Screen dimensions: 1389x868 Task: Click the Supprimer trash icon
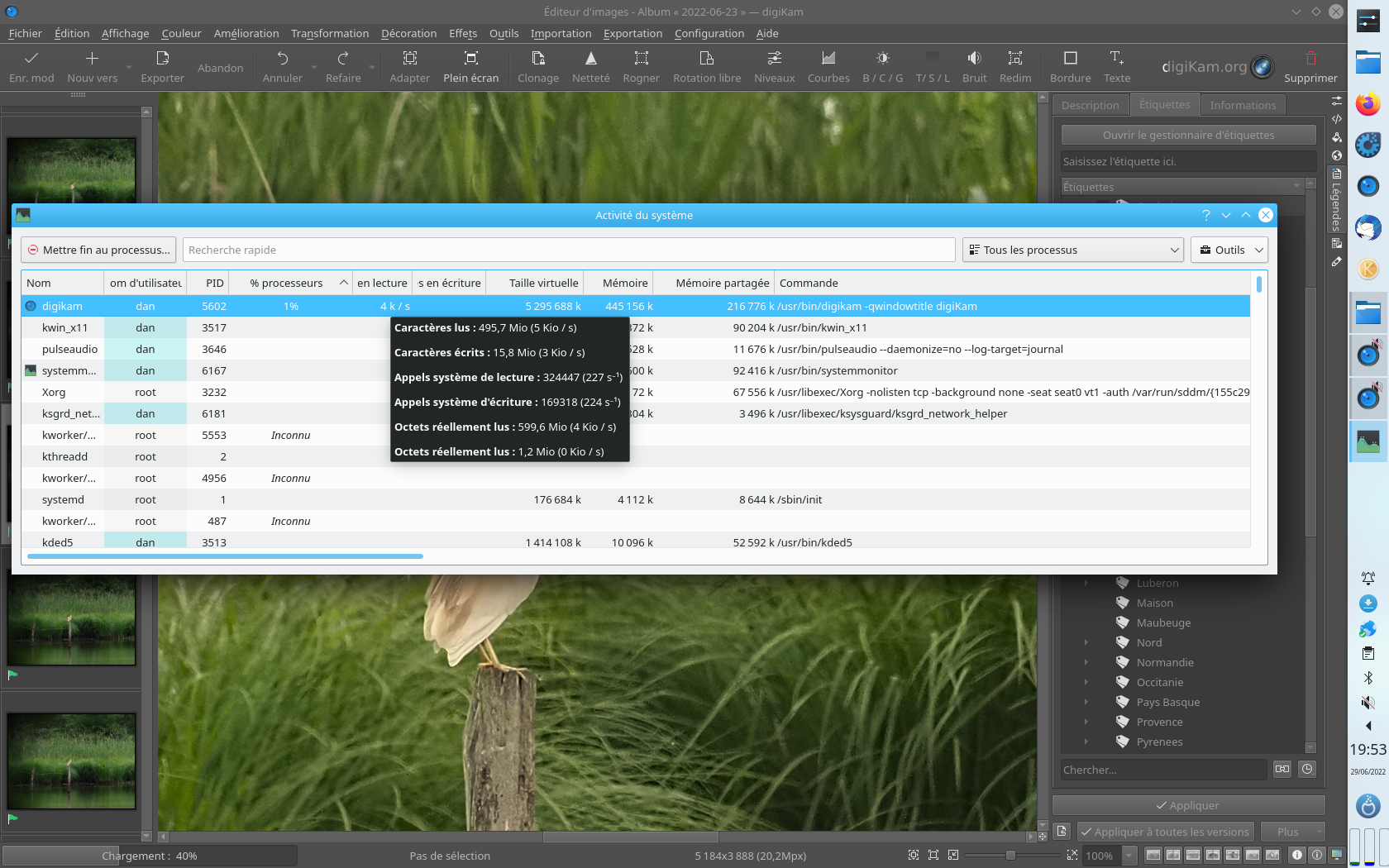[x=1310, y=58]
